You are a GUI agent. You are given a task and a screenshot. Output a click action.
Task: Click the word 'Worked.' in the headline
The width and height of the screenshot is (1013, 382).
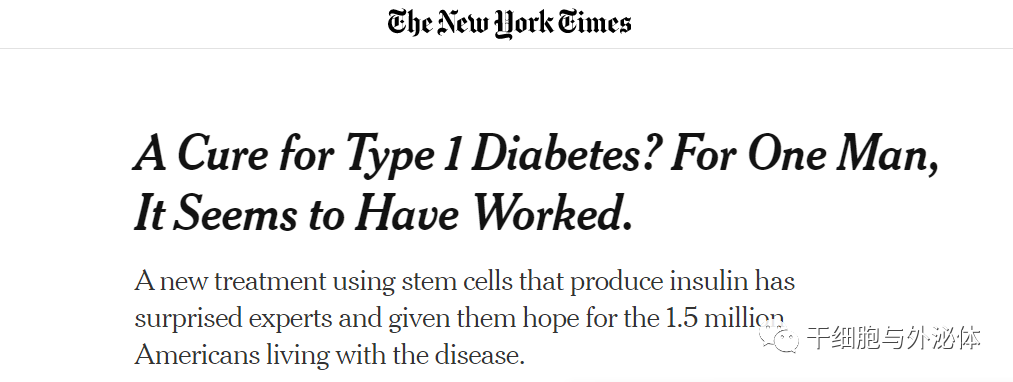551,213
